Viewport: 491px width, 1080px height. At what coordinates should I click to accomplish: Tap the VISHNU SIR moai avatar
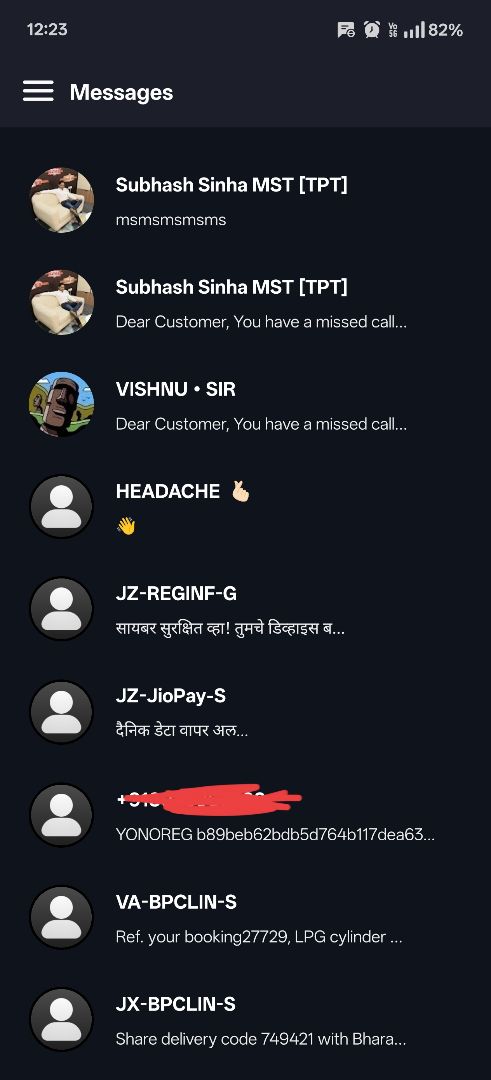coord(61,404)
